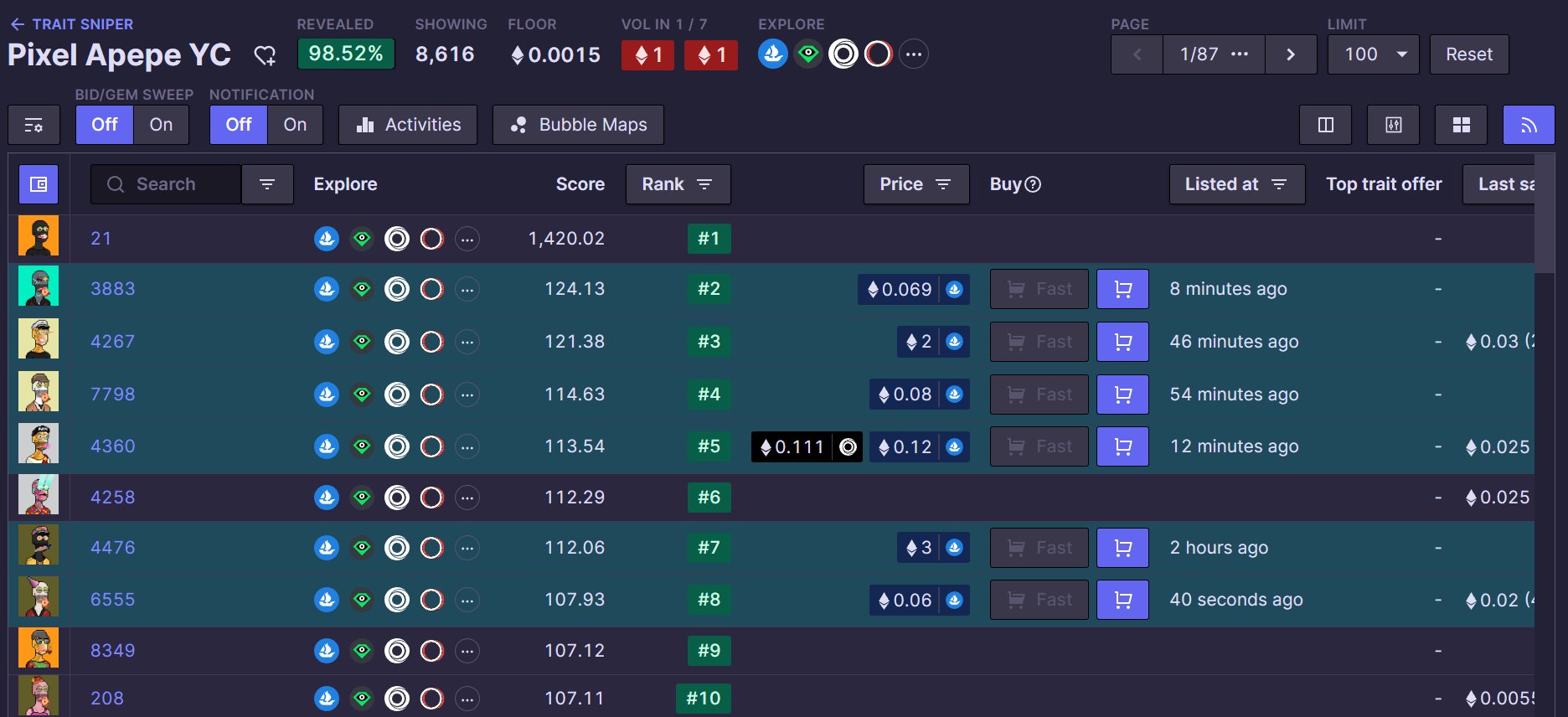The width and height of the screenshot is (1568, 717).
Task: Show more explore options in header
Action: pyautogui.click(x=914, y=54)
